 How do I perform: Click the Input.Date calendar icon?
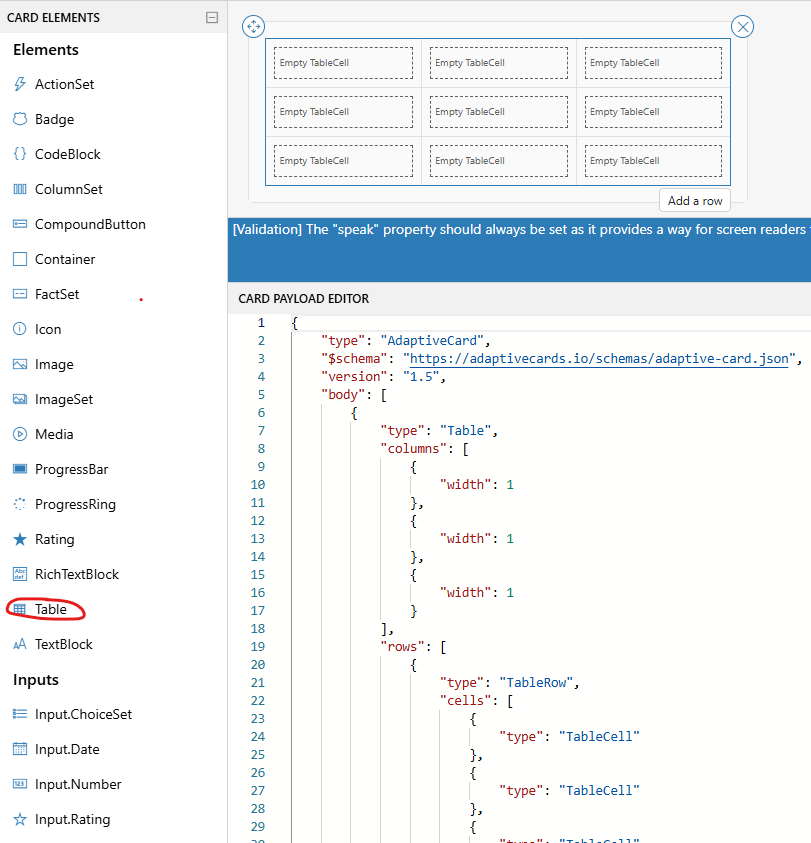pyautogui.click(x=20, y=749)
